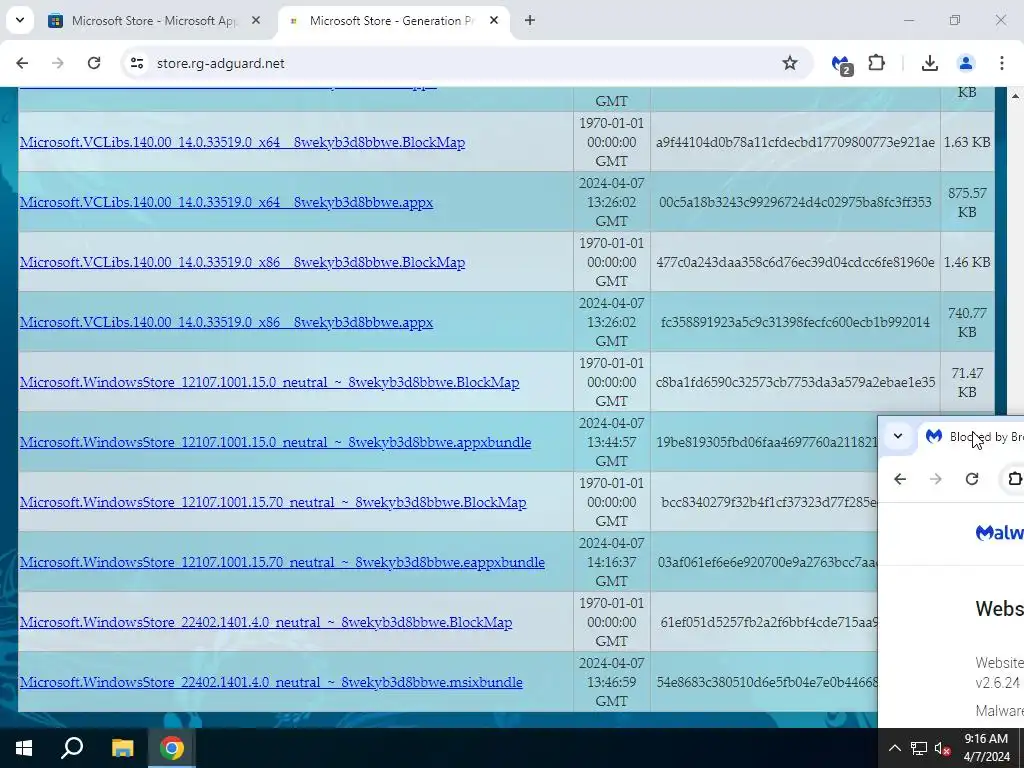Download VCLibs 14.0.33519.0 x64 BlockMap link
The image size is (1024, 768).
tap(242, 142)
